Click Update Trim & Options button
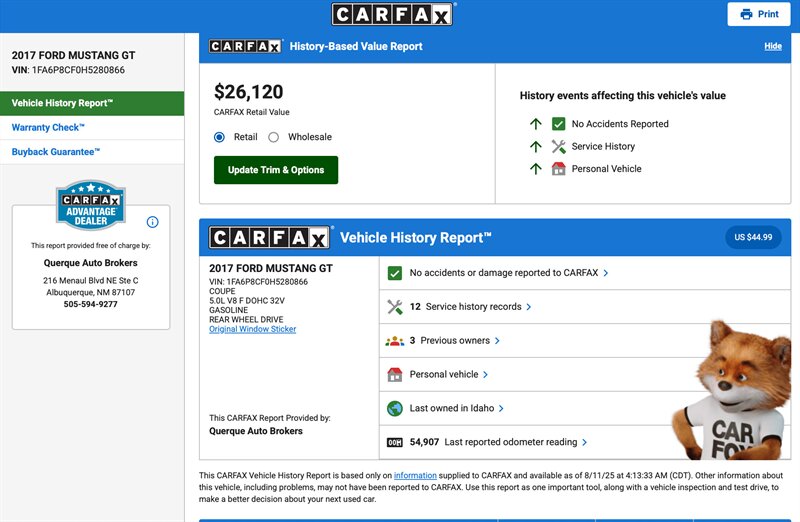800x522 pixels. [276, 170]
